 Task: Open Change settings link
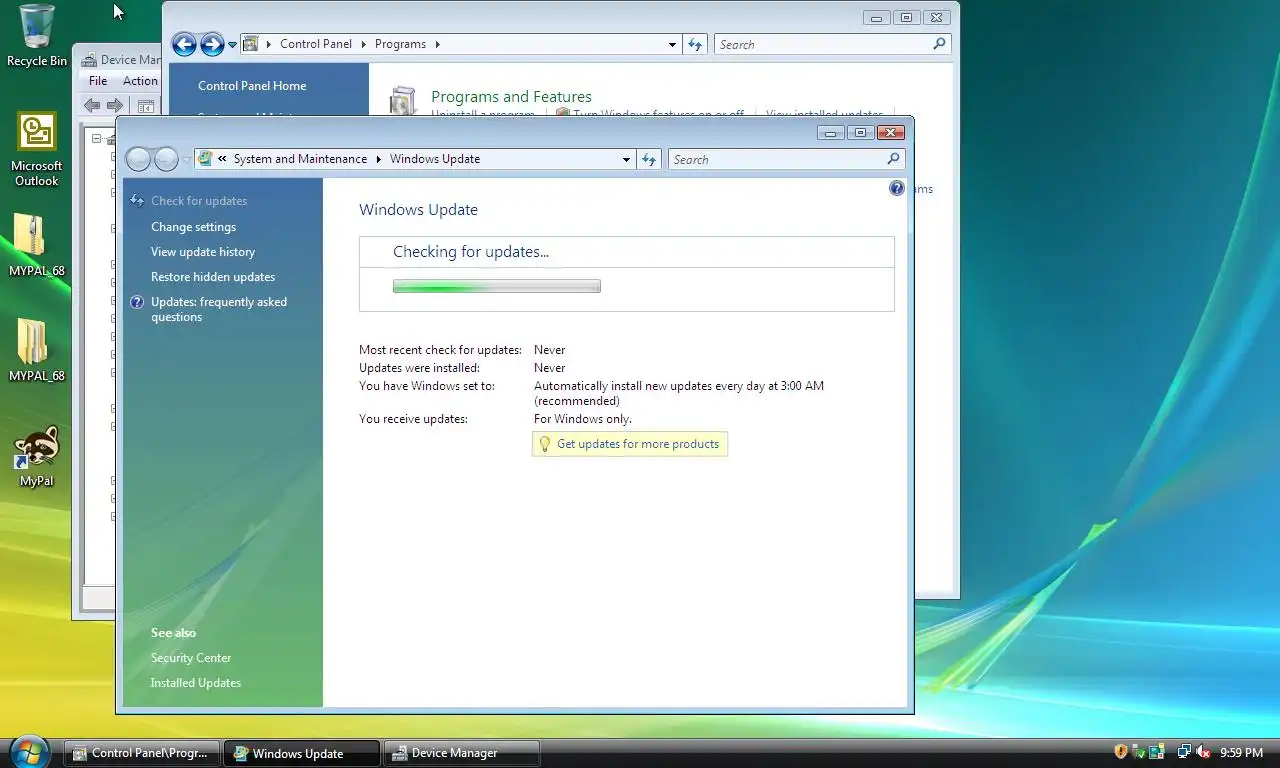193,227
